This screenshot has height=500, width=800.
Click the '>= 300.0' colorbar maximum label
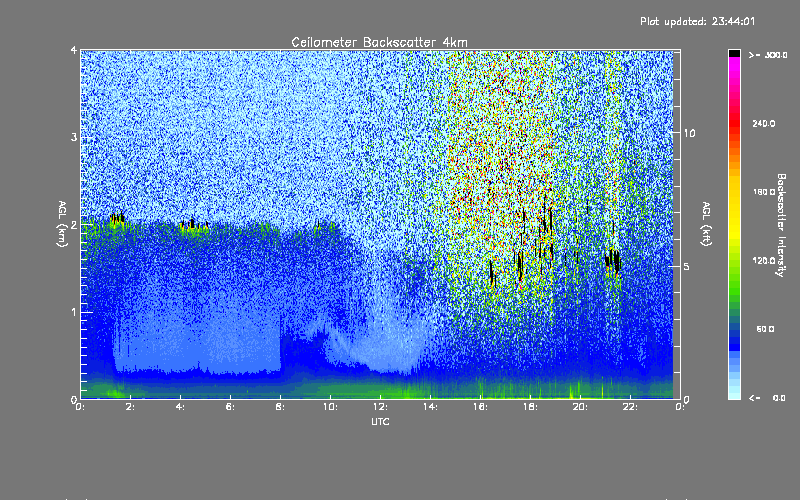pyautogui.click(x=768, y=55)
